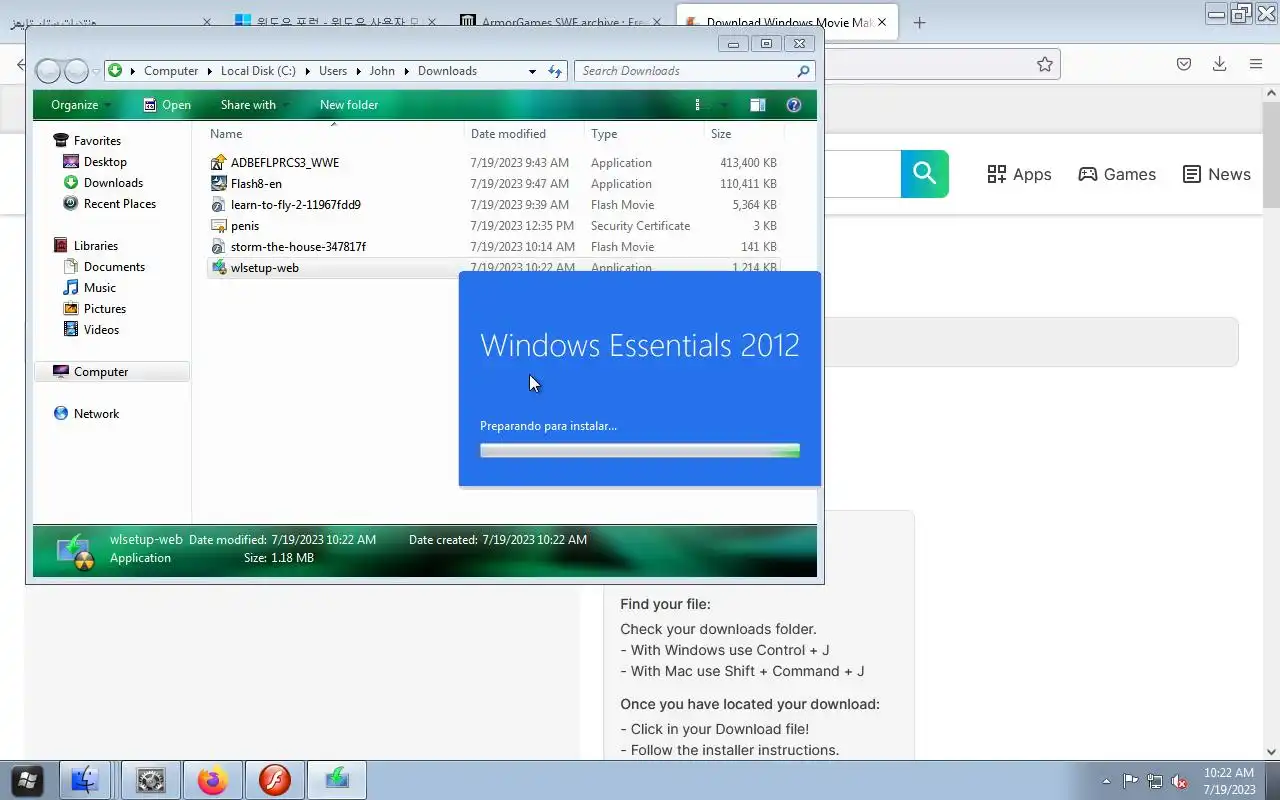This screenshot has height=800, width=1280.
Task: Open Flash Player from the taskbar
Action: tap(275, 780)
